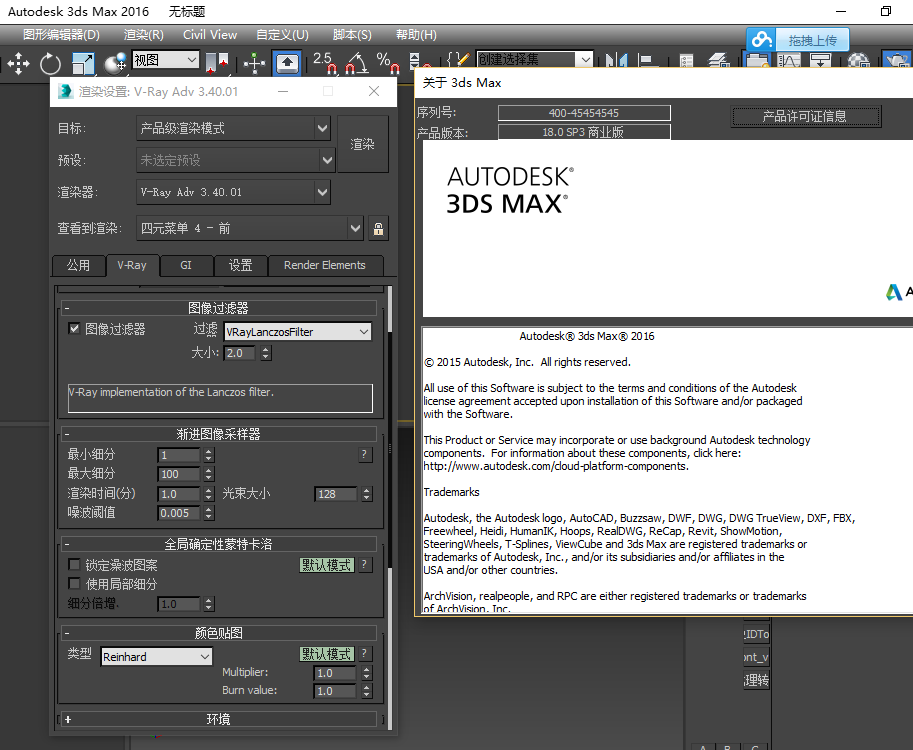Click help ? button in 颜色贴图 rollout
913x750 pixels.
364,653
